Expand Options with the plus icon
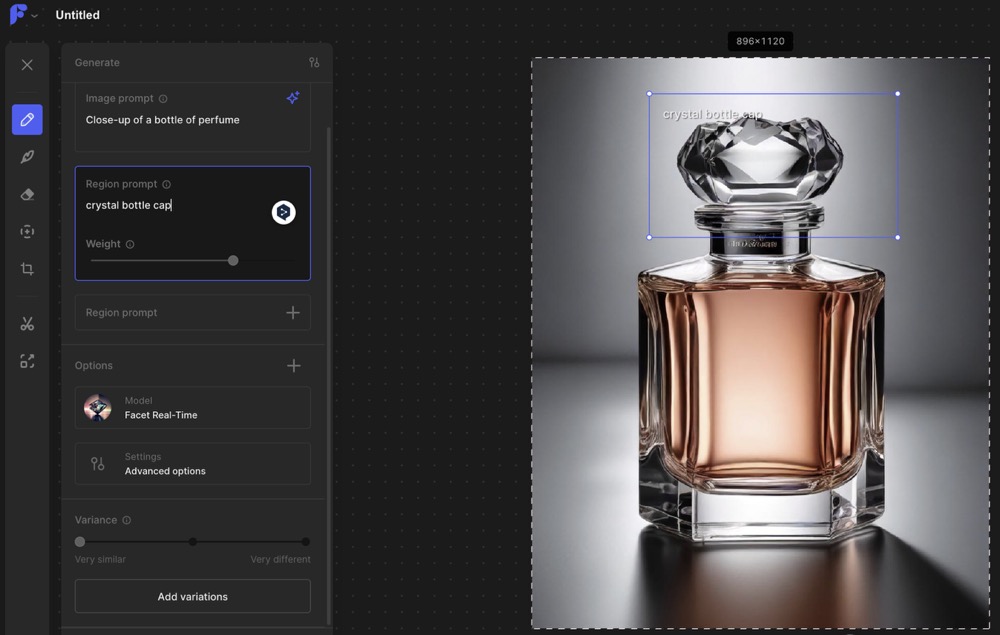Screen dimensions: 1000x635 tap(293, 366)
